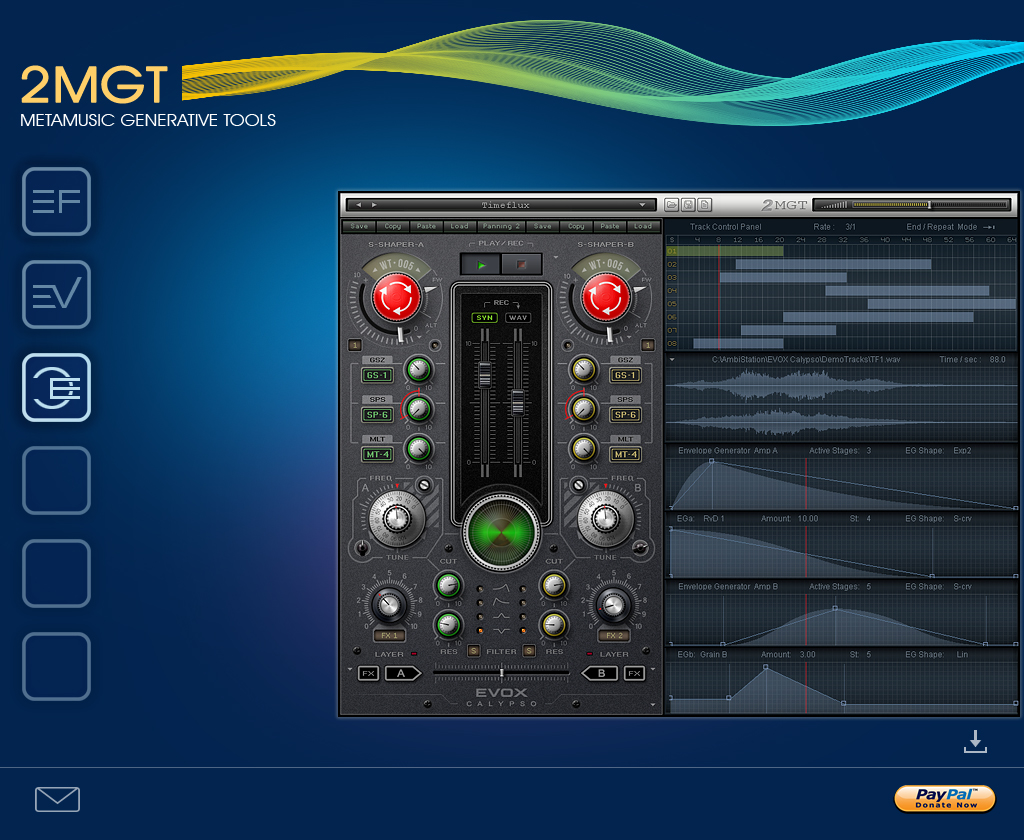Click the EF sidebar icon

coord(57,202)
